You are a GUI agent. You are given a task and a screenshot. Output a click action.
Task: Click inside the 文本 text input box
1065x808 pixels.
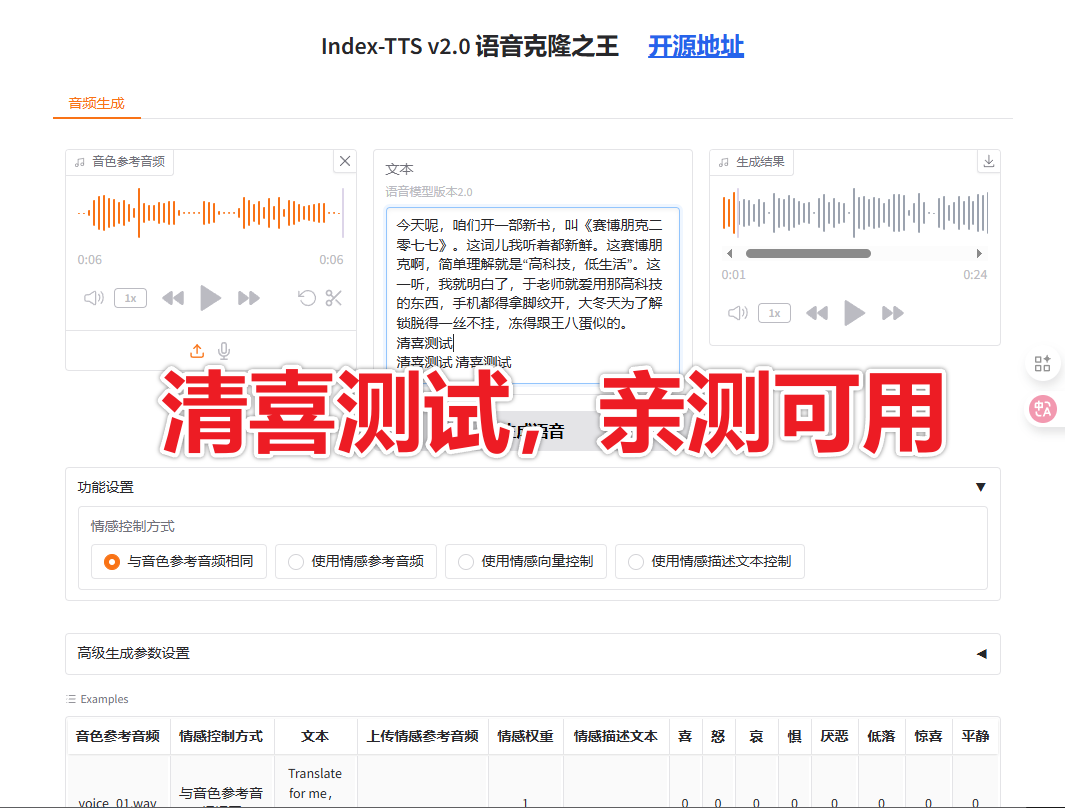click(x=531, y=280)
